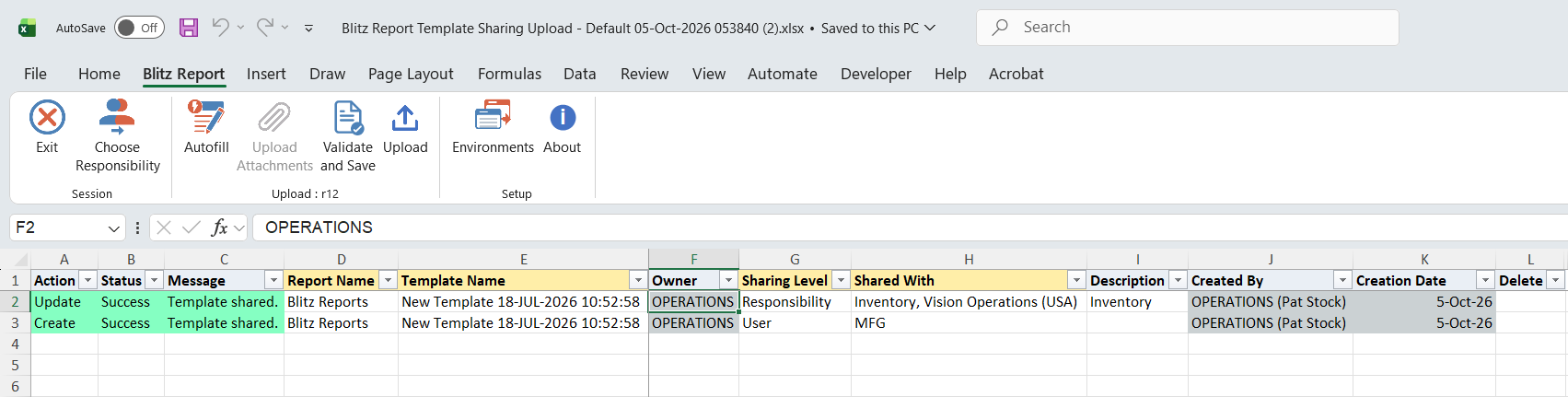Select the Blitz Report tab

(x=184, y=74)
